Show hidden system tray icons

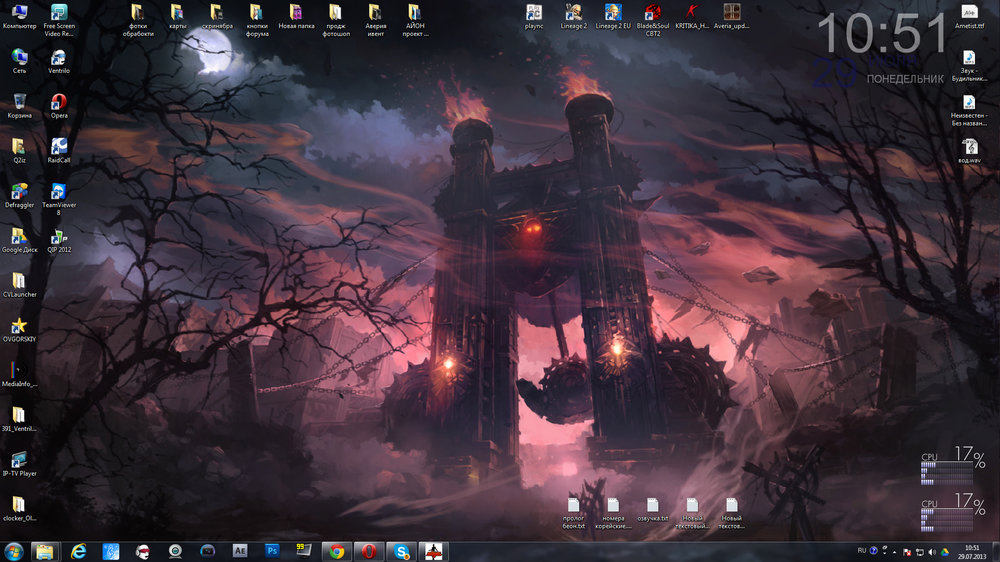892,551
